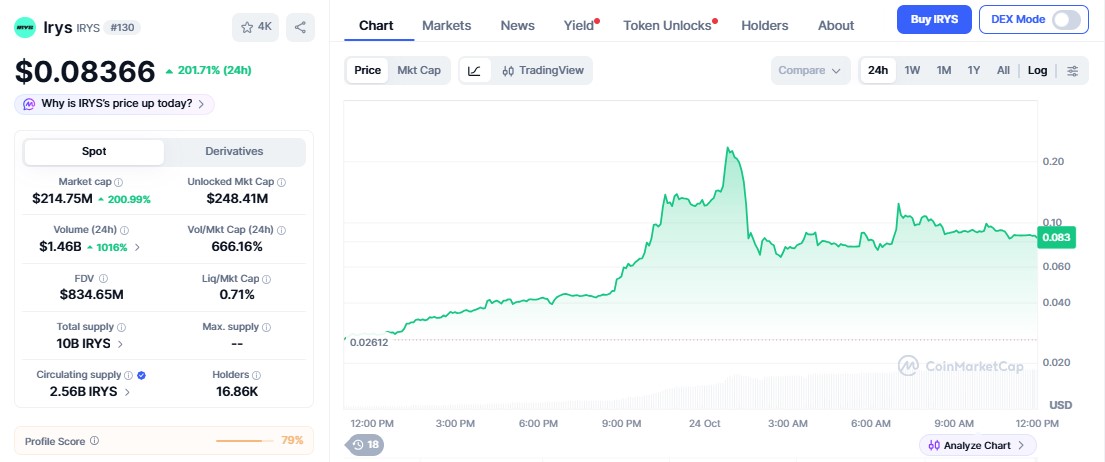
Task: Open TradingView chart mode
Action: click(543, 70)
